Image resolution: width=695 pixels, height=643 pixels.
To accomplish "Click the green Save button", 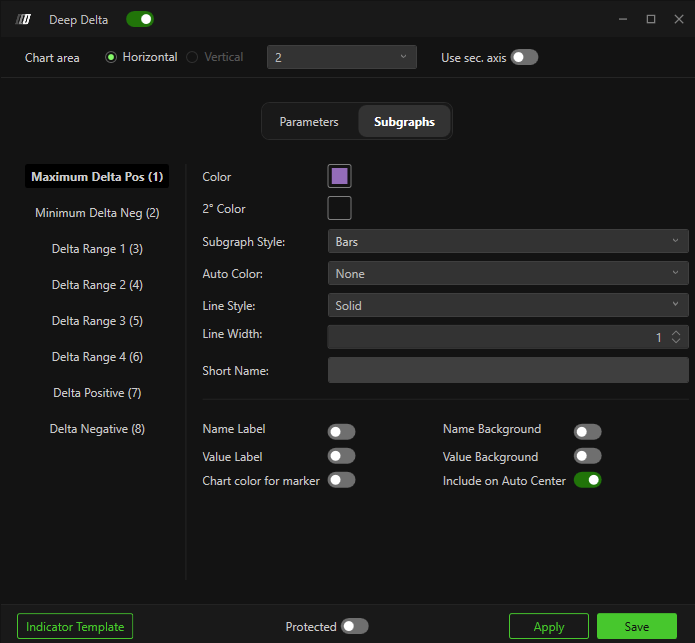I will point(636,627).
